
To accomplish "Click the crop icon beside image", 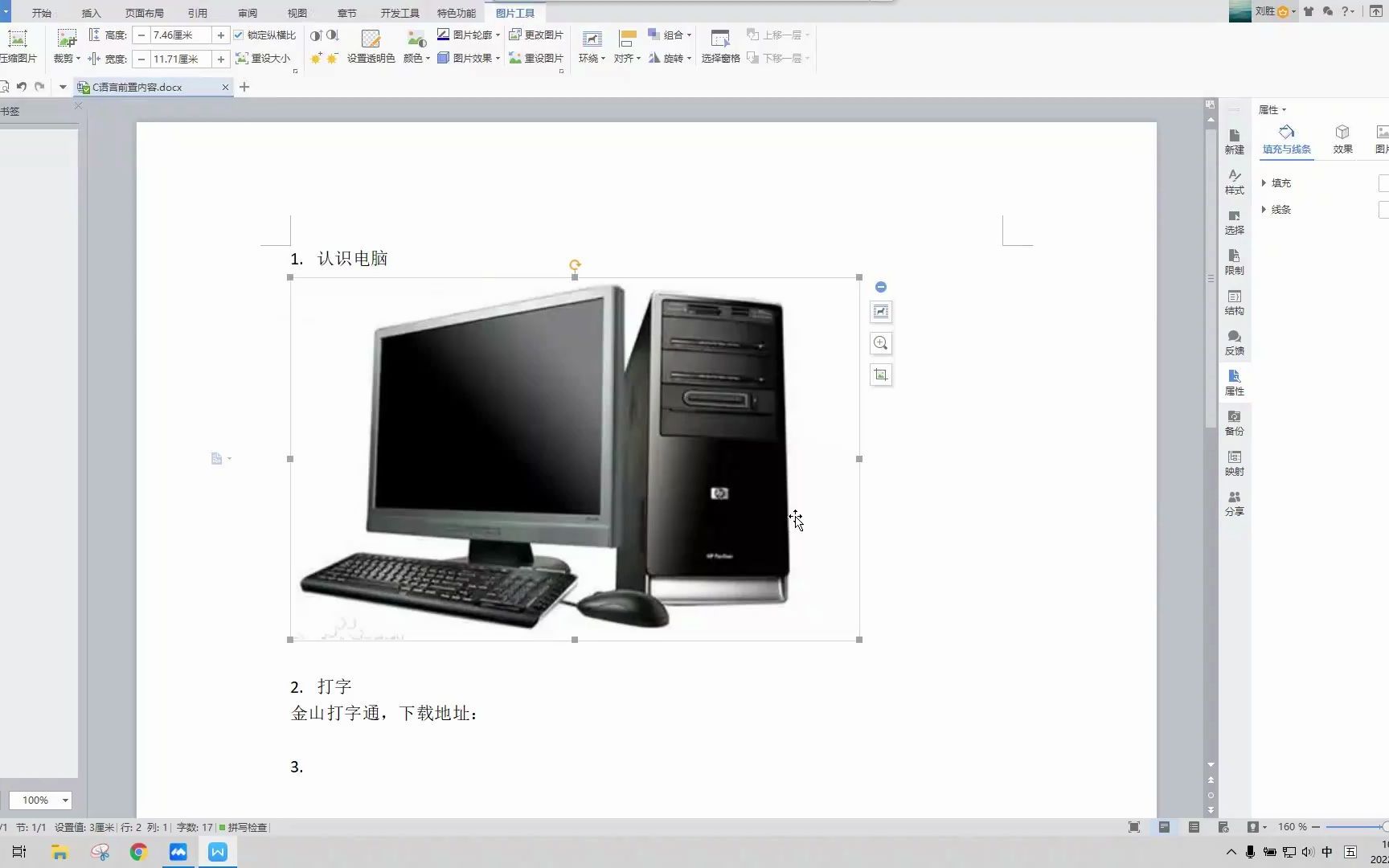I will click(881, 375).
